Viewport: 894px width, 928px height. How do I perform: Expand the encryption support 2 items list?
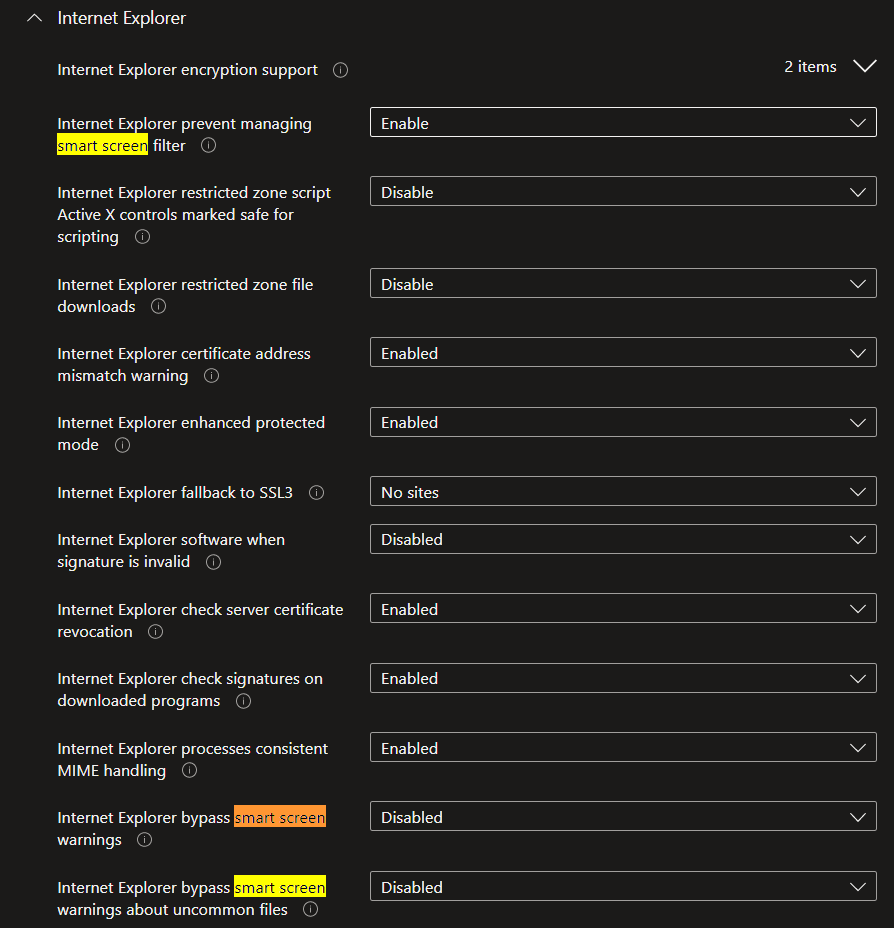pos(864,67)
